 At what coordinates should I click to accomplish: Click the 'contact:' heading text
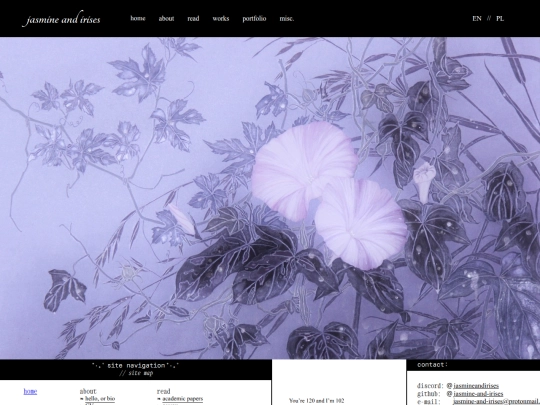pyautogui.click(x=433, y=365)
